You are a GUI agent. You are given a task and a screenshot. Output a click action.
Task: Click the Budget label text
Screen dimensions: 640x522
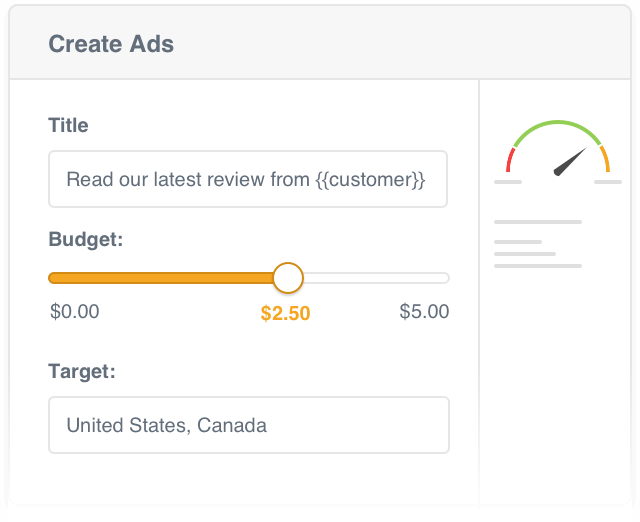pyautogui.click(x=85, y=240)
